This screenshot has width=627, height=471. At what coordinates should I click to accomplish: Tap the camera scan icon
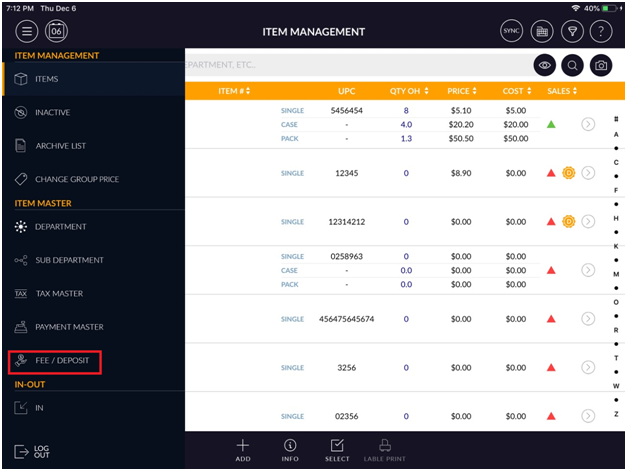[x=602, y=65]
